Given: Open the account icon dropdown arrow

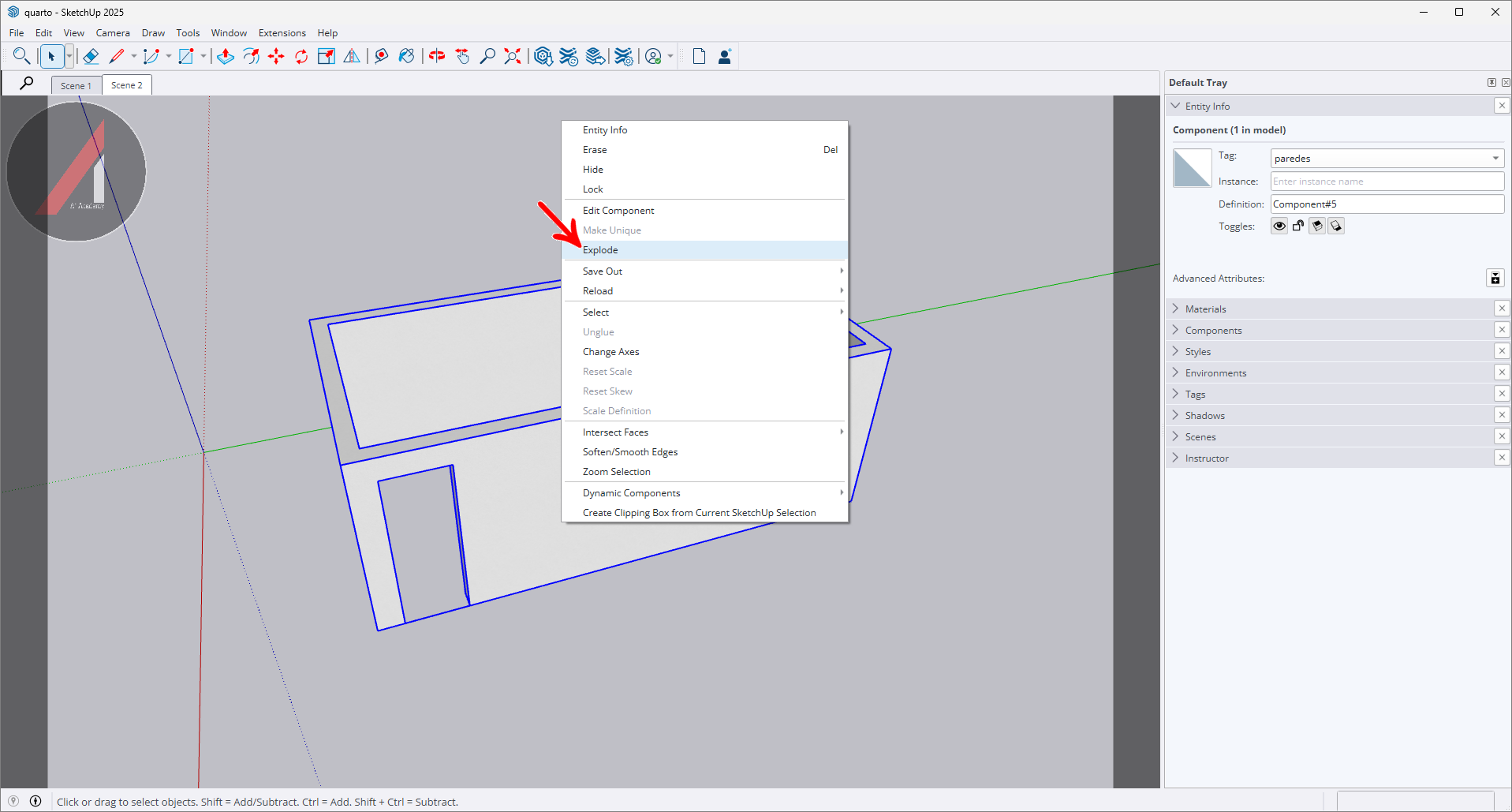Looking at the screenshot, I should [x=670, y=56].
